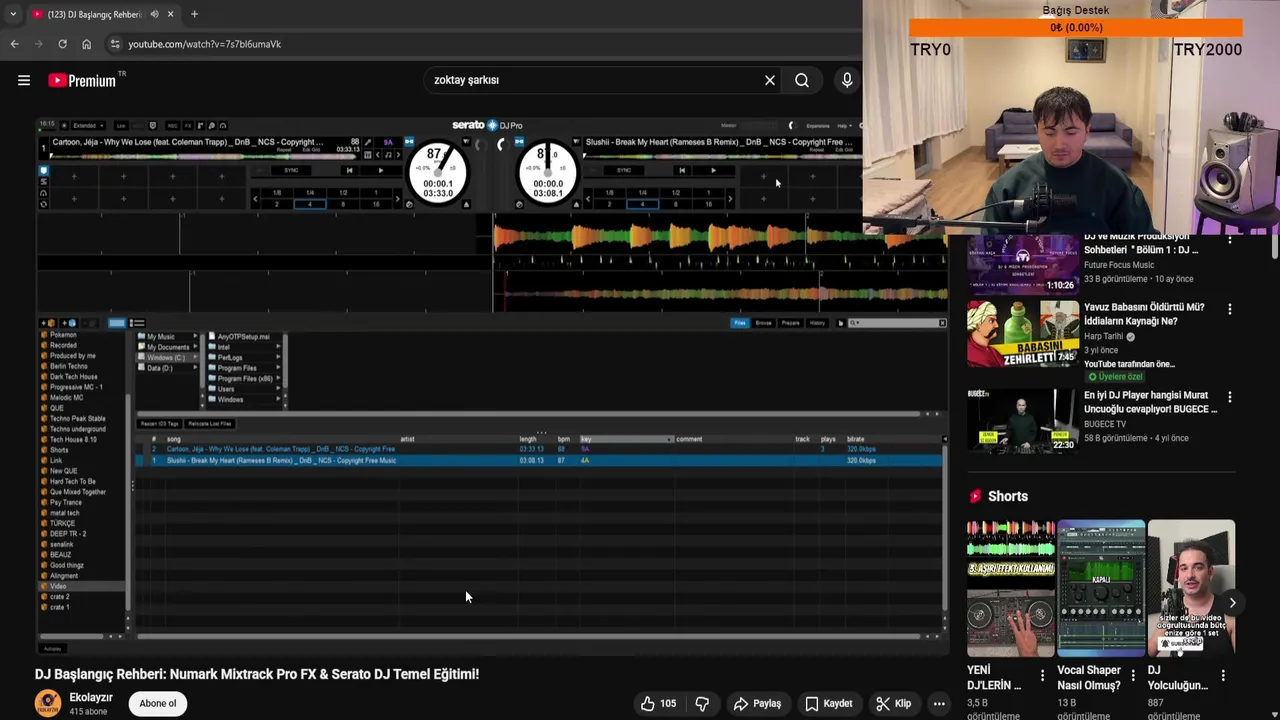Click the add smart crate icon
This screenshot has width=1280, height=720.
tap(70, 323)
